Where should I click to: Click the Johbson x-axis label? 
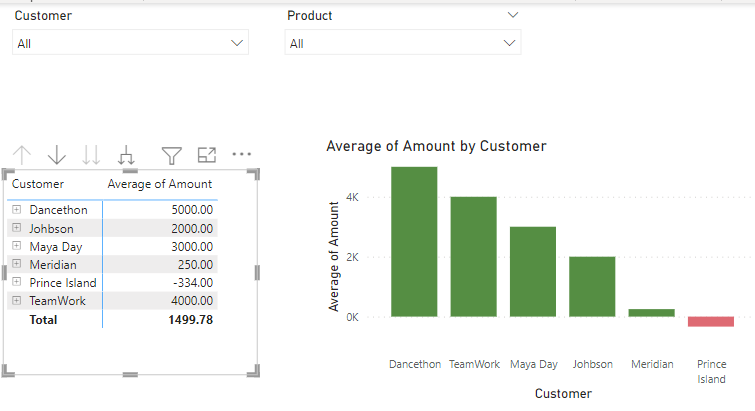593,364
